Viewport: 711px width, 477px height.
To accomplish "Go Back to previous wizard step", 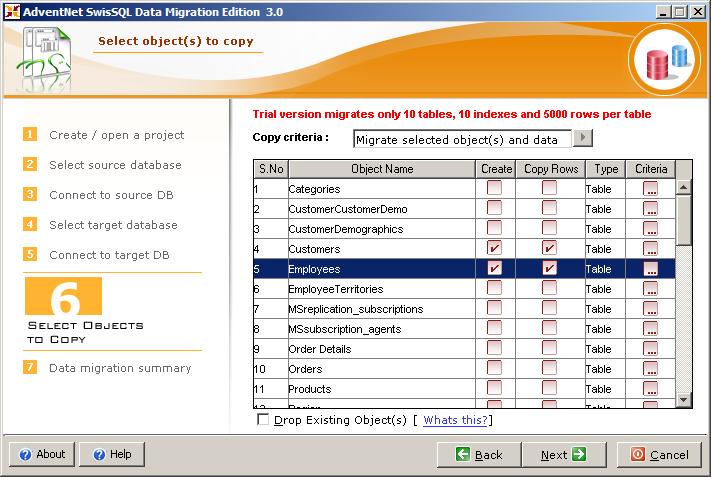I will point(479,454).
